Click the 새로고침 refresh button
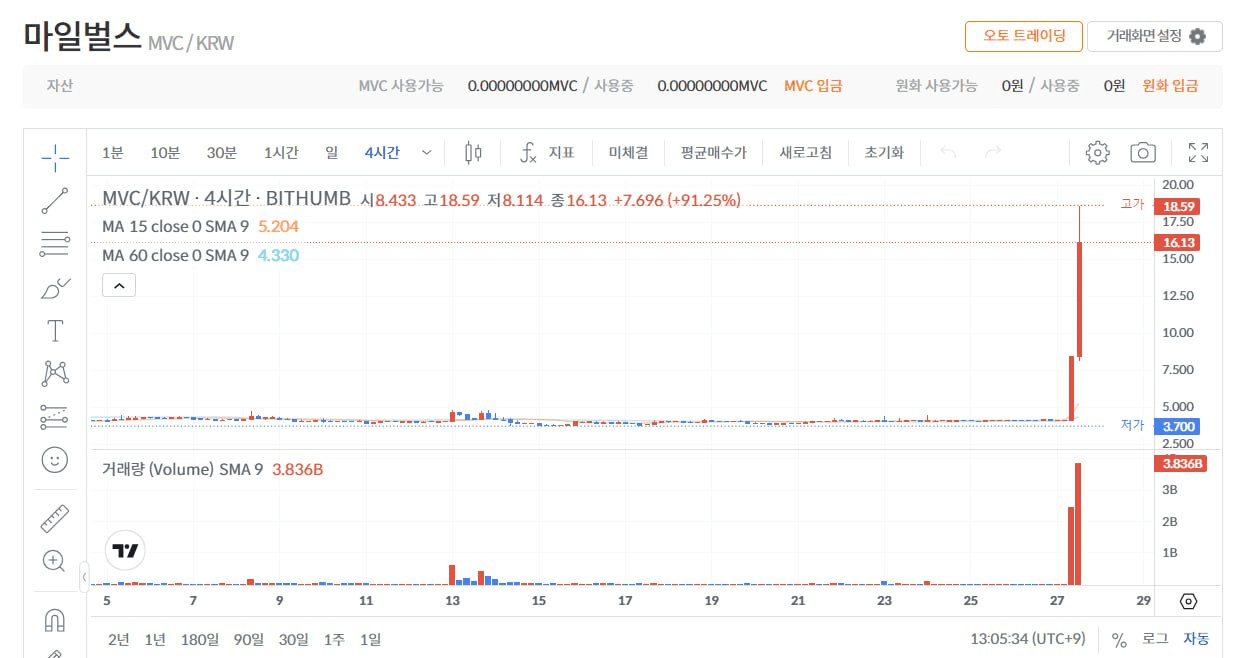This screenshot has height=658, width=1241. 806,153
